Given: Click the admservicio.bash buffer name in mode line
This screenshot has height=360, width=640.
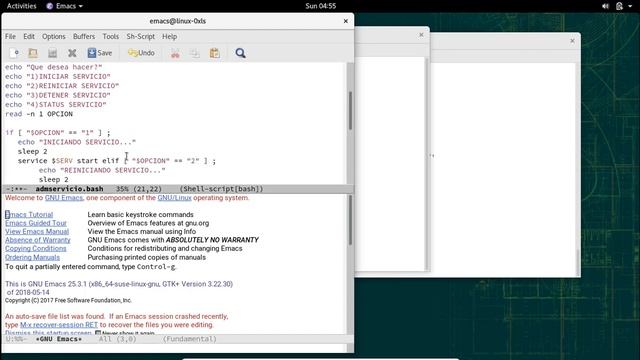Looking at the screenshot, I should (69, 189).
